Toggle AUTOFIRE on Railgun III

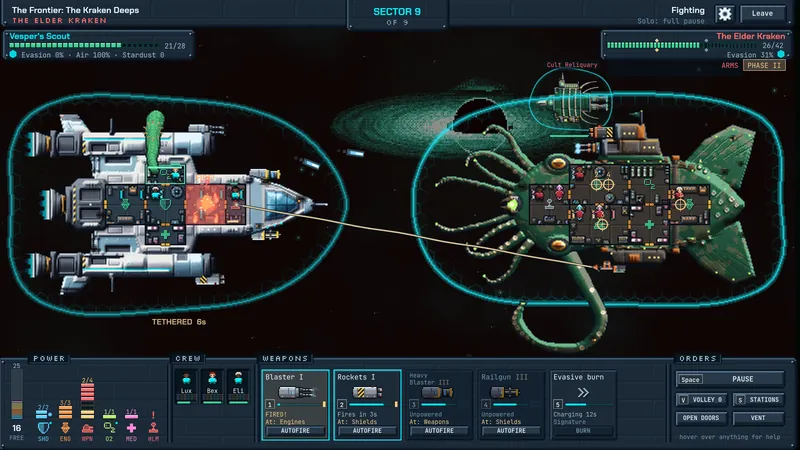[x=511, y=431]
